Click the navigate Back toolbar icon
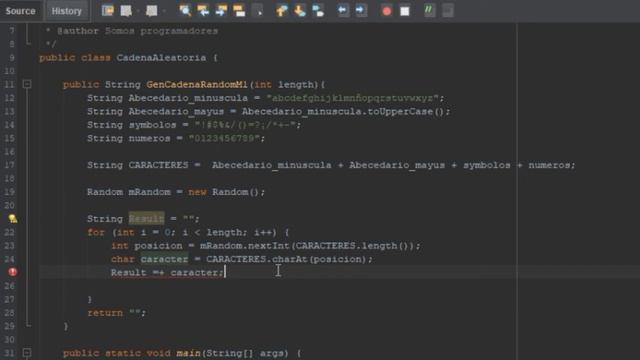 click(127, 11)
